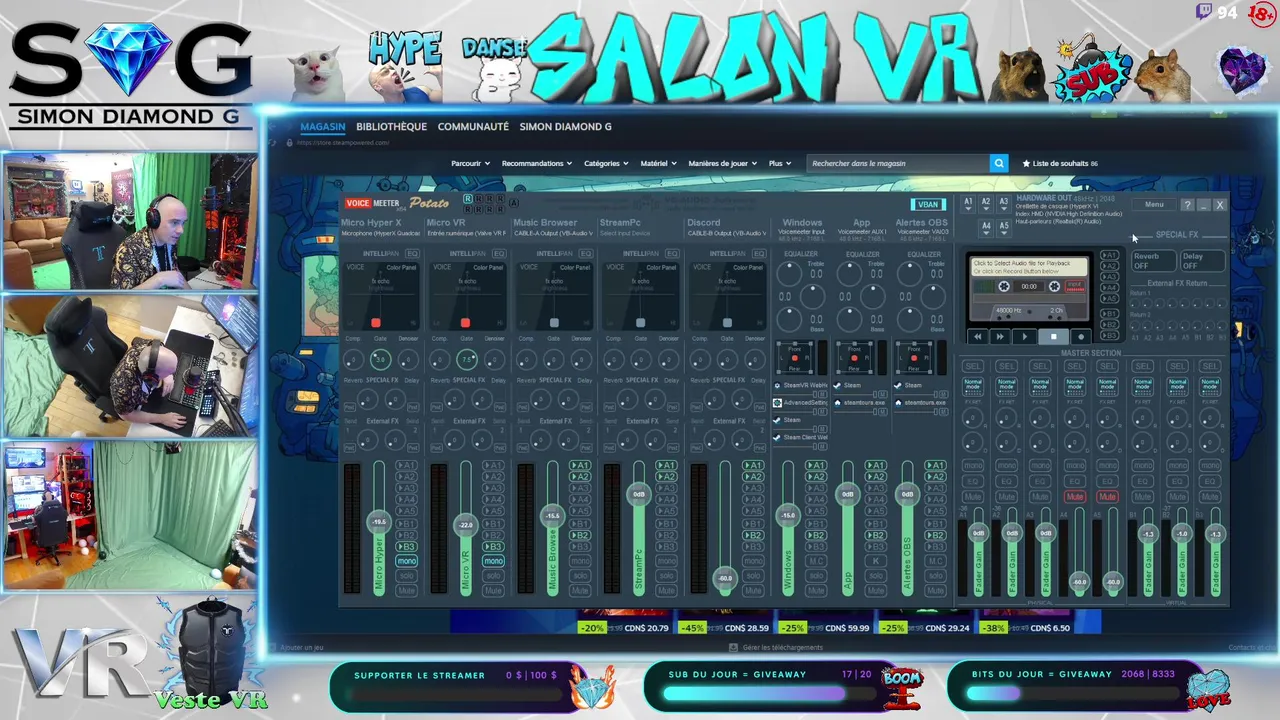
Task: Toggle mono on Micro Hyper strip
Action: [406, 561]
